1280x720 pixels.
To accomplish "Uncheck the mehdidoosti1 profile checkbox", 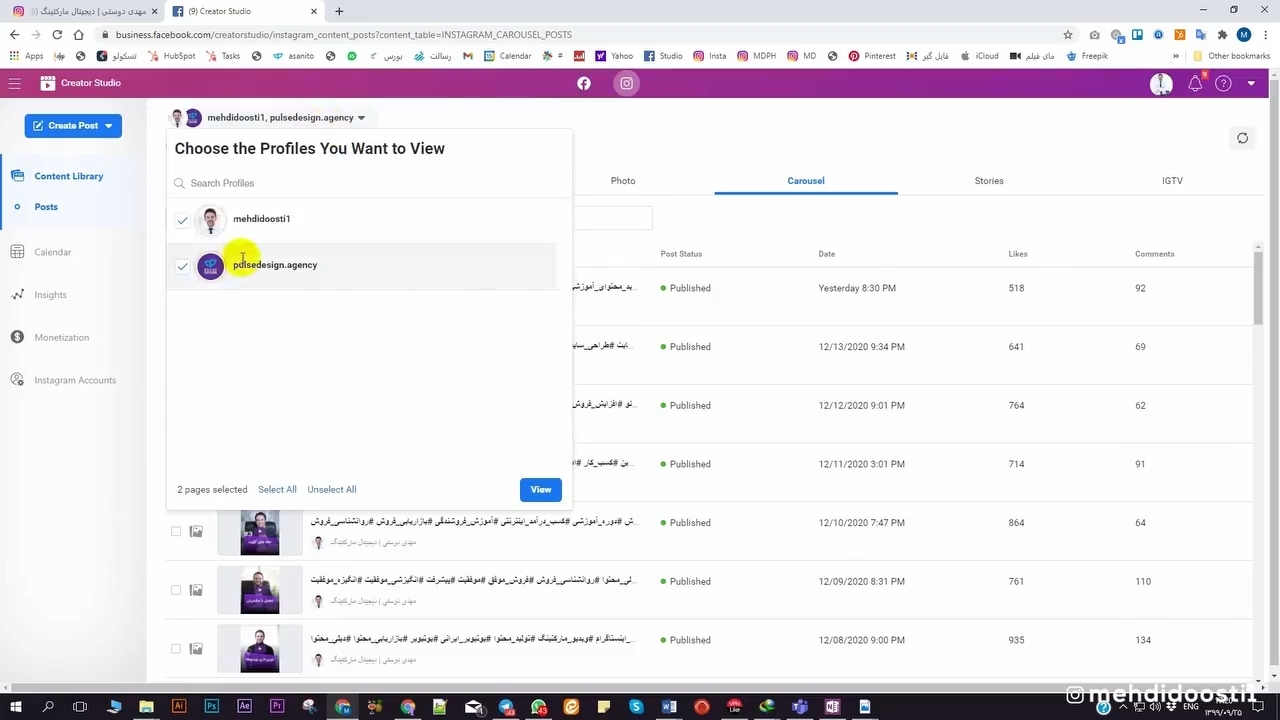I will coord(182,220).
